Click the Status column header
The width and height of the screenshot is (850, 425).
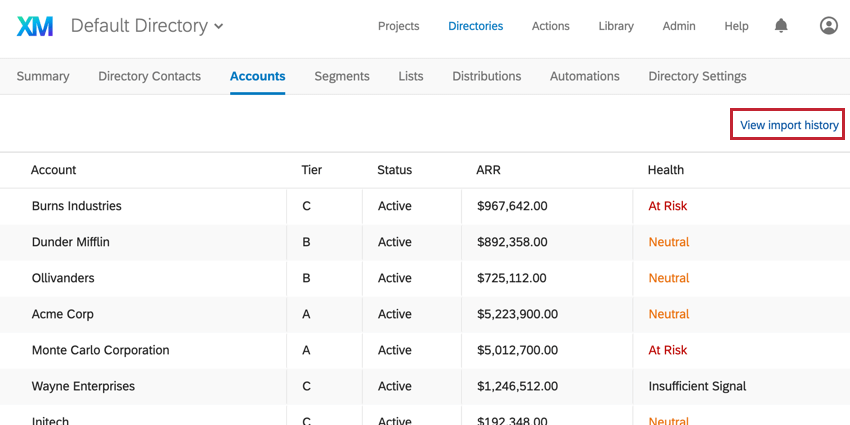(395, 170)
